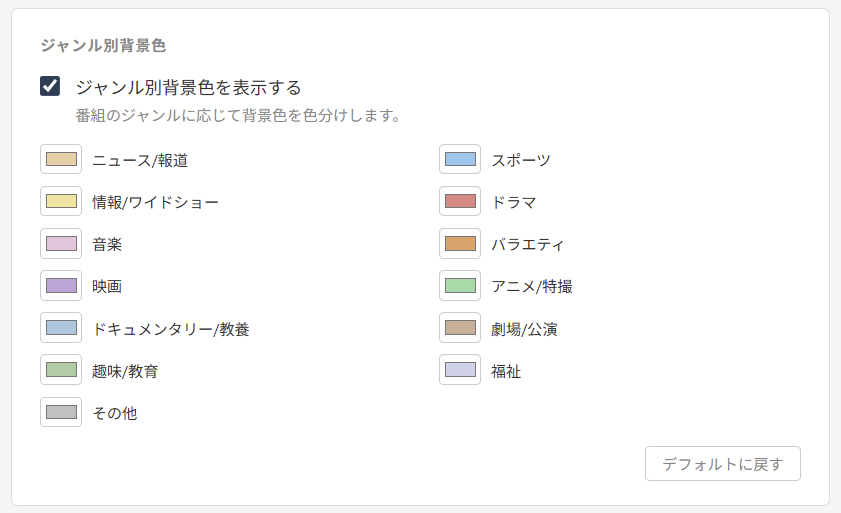Select the 映画 purple color swatch
Image resolution: width=841 pixels, height=513 pixels.
(61, 286)
